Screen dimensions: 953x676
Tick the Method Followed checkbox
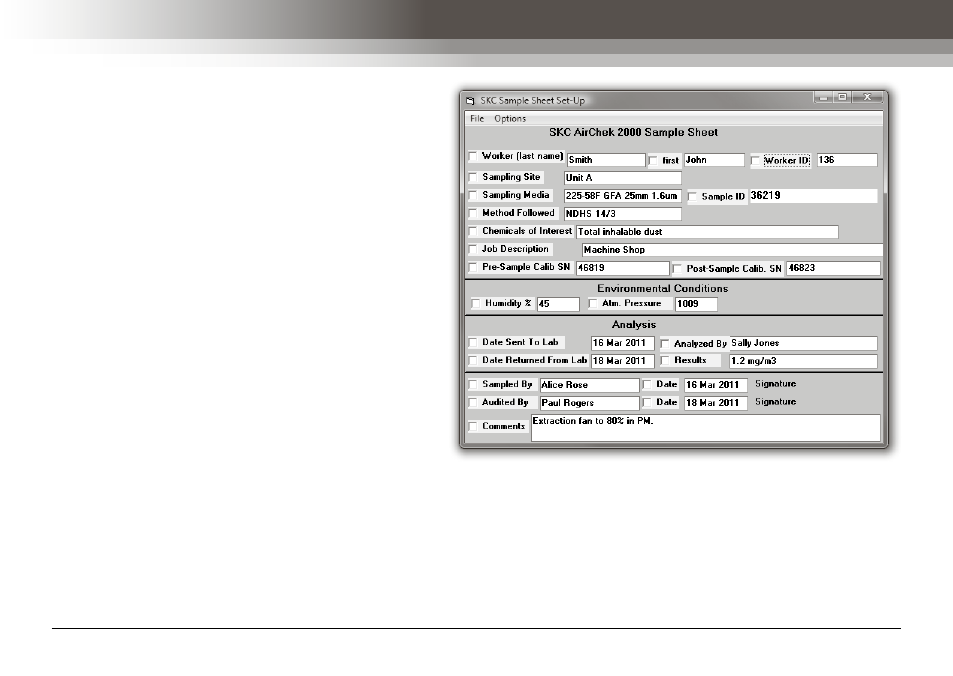tap(473, 213)
